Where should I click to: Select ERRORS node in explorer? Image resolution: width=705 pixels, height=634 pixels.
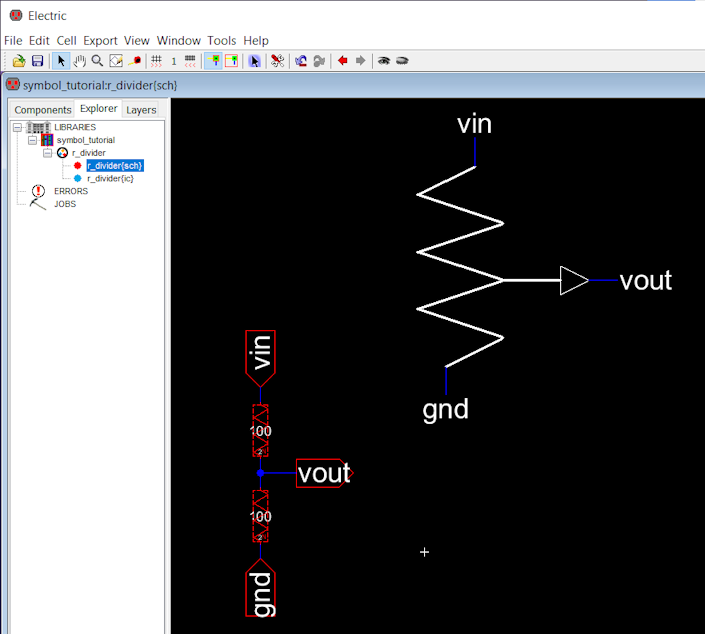71,191
